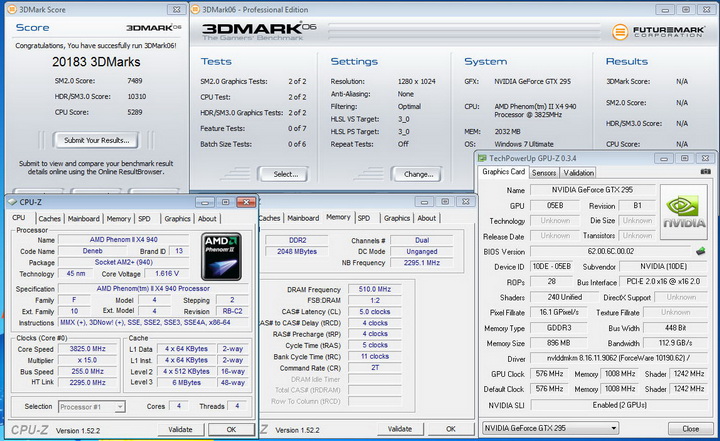Open the Caches tab in front CPU-Z window
Image resolution: width=720 pixels, height=441 pixels.
click(50, 219)
